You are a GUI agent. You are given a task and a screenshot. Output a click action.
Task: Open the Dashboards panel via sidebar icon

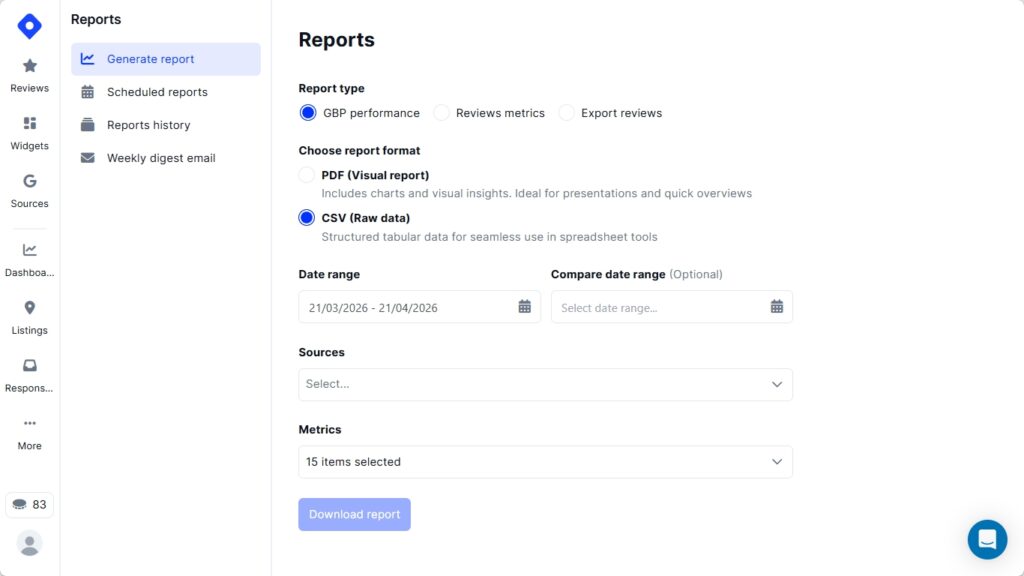(x=29, y=250)
